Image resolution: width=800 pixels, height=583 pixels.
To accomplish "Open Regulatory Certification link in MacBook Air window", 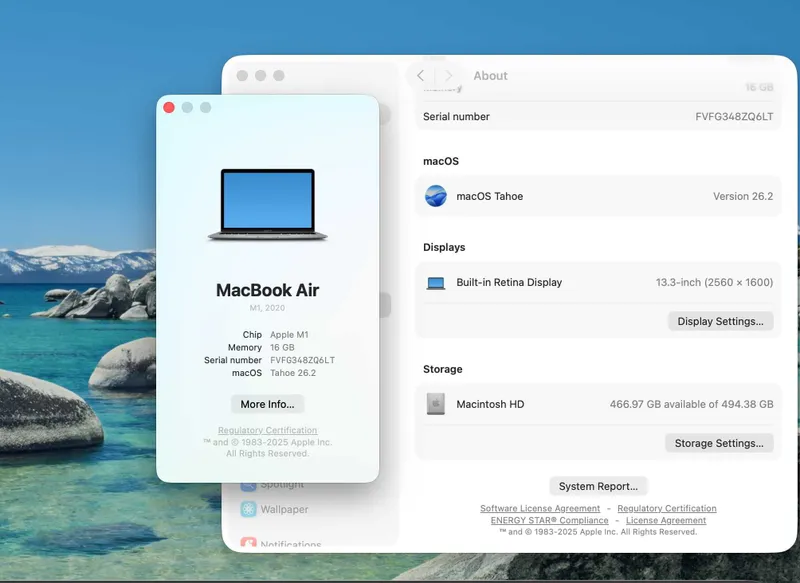I will 267,430.
